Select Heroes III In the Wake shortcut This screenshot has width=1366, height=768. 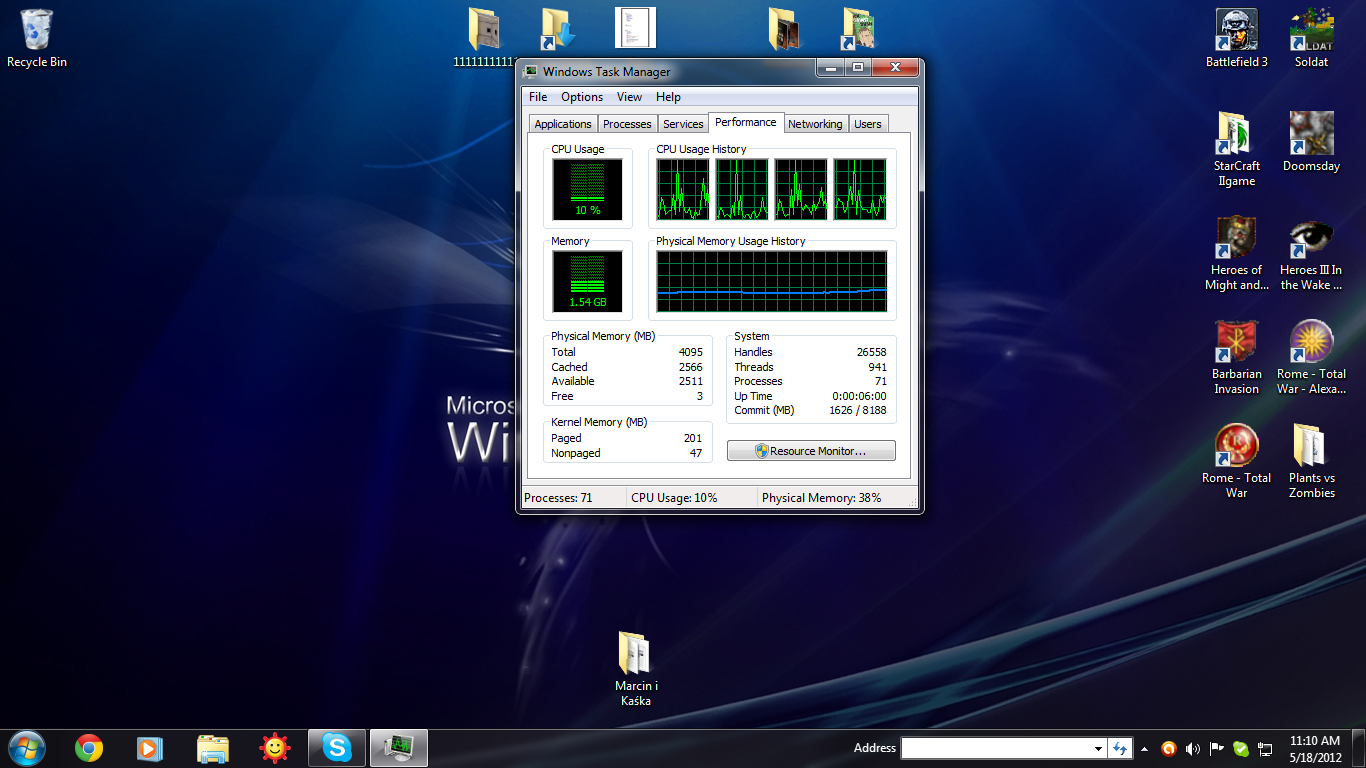pyautogui.click(x=1311, y=254)
